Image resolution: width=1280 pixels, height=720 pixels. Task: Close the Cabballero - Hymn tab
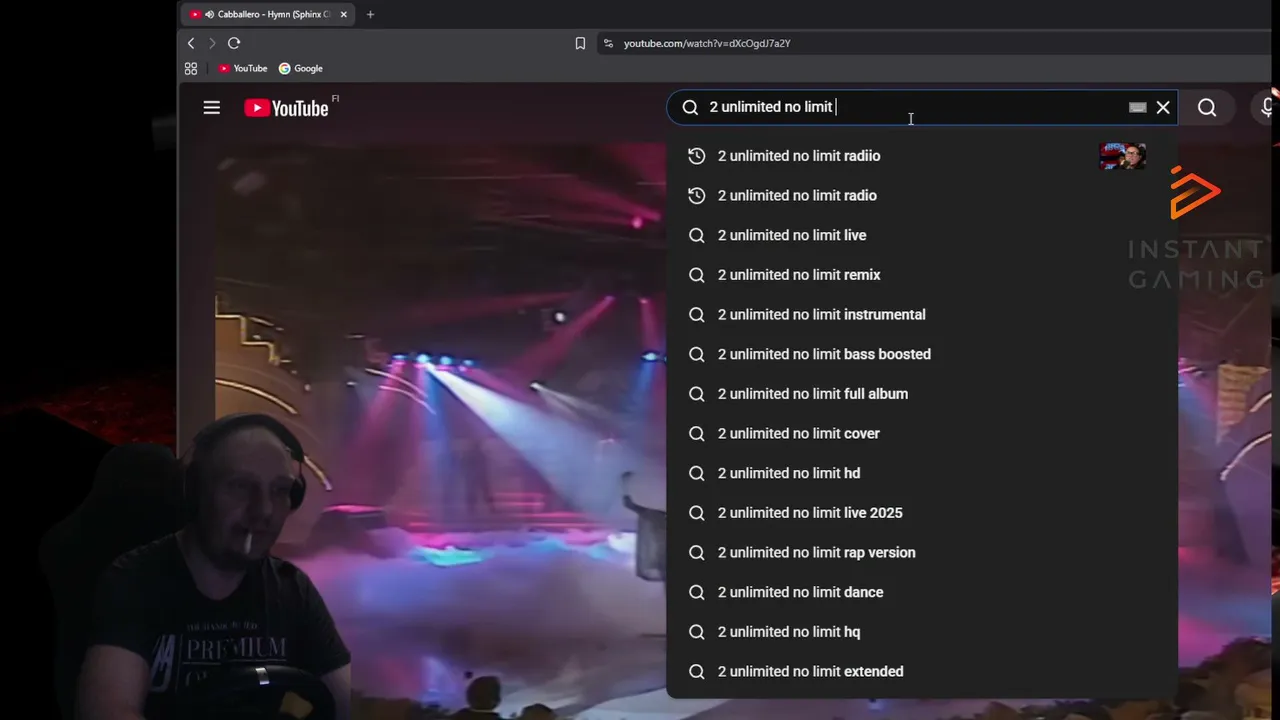344,15
